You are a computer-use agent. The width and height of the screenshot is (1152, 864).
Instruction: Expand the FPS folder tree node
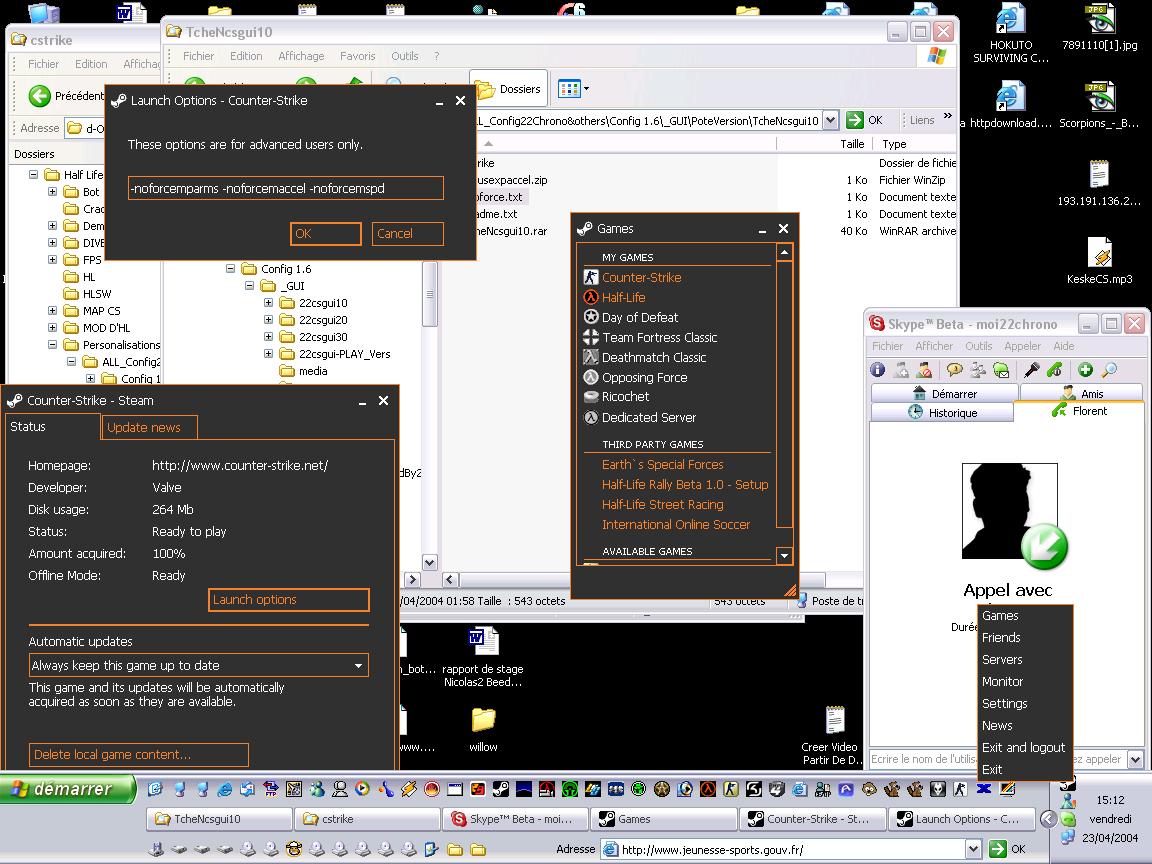52,259
